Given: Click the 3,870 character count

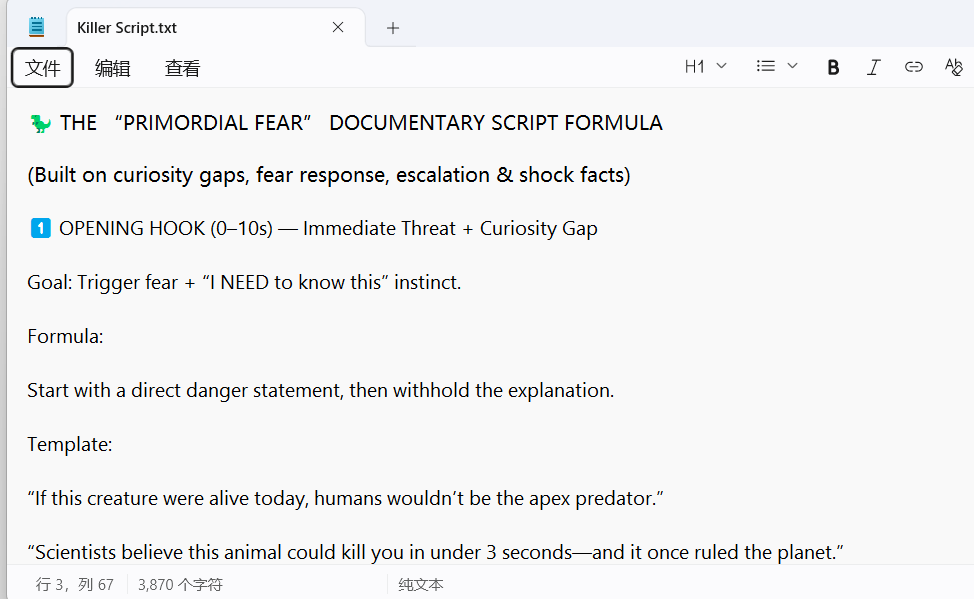Looking at the screenshot, I should click(180, 584).
